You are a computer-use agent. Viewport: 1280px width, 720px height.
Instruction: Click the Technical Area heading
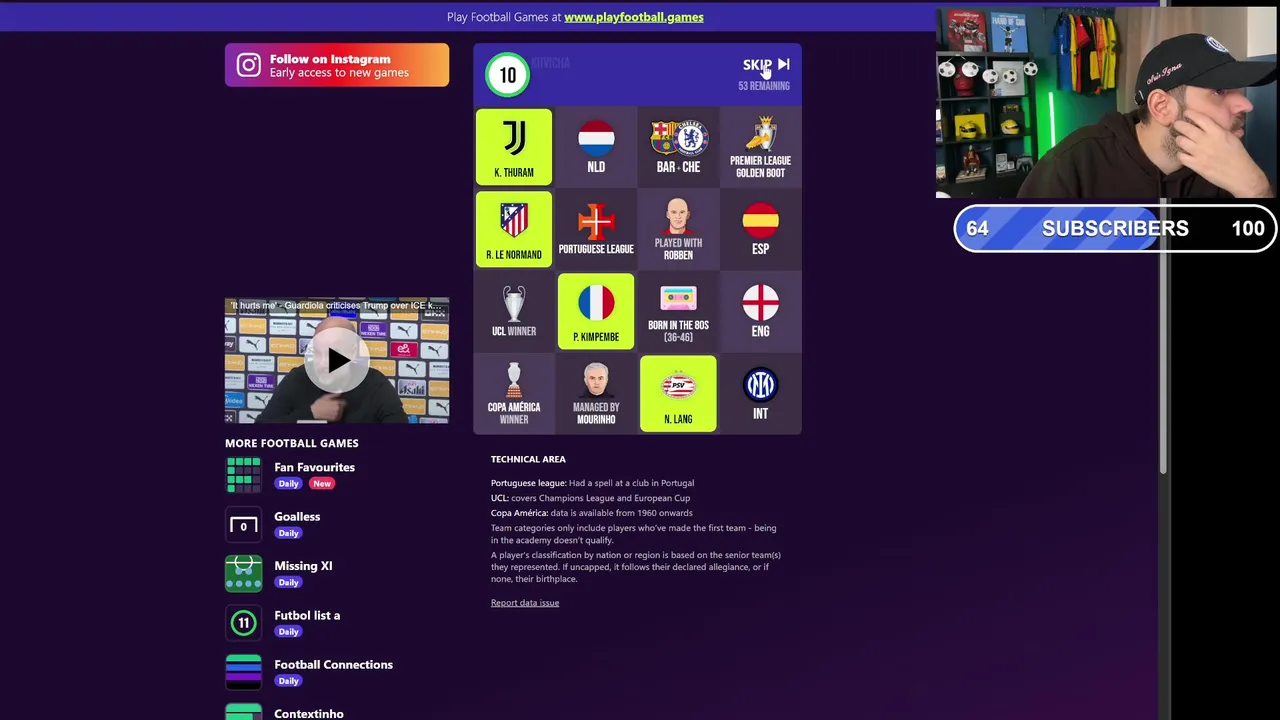(528, 459)
